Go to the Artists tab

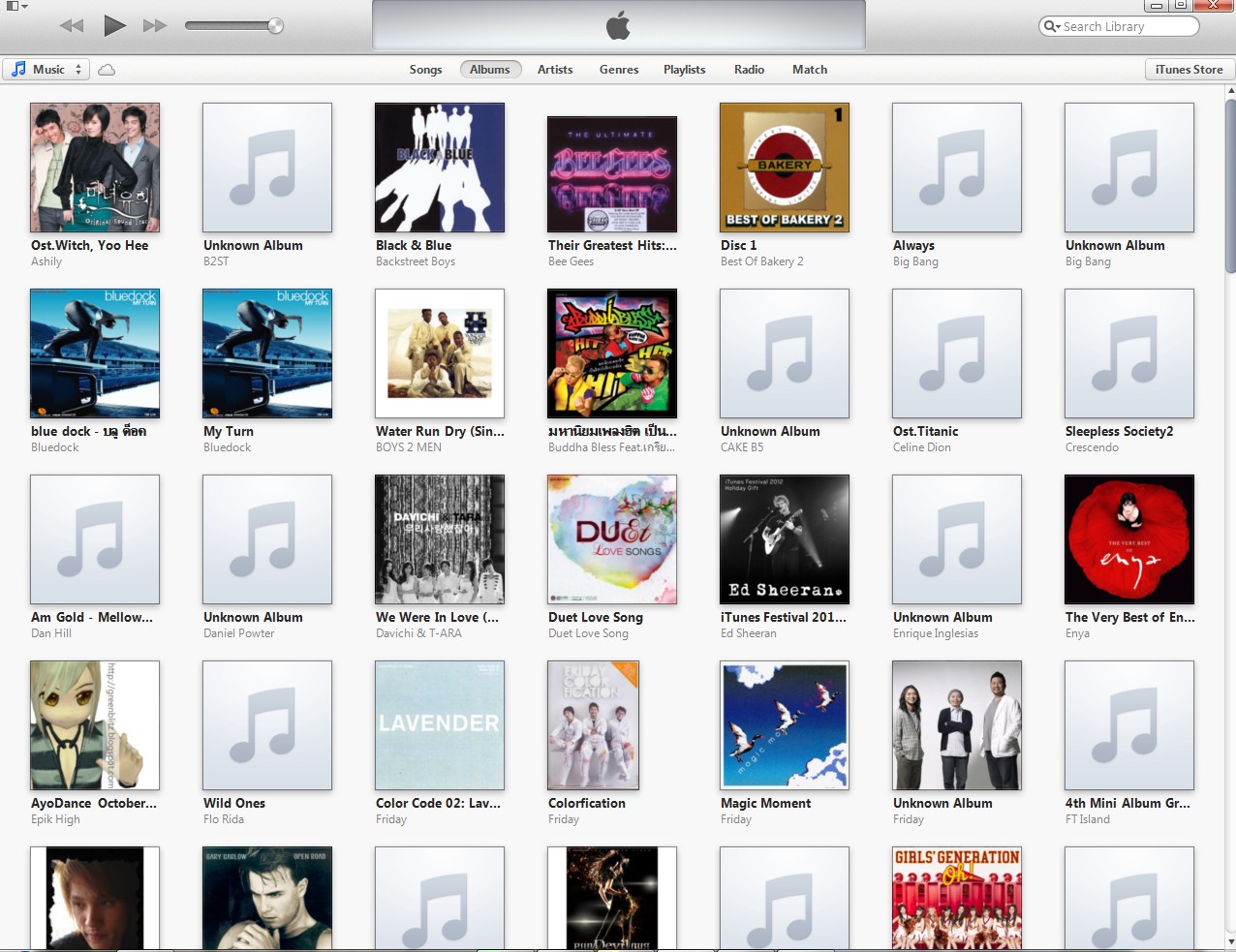coord(555,70)
